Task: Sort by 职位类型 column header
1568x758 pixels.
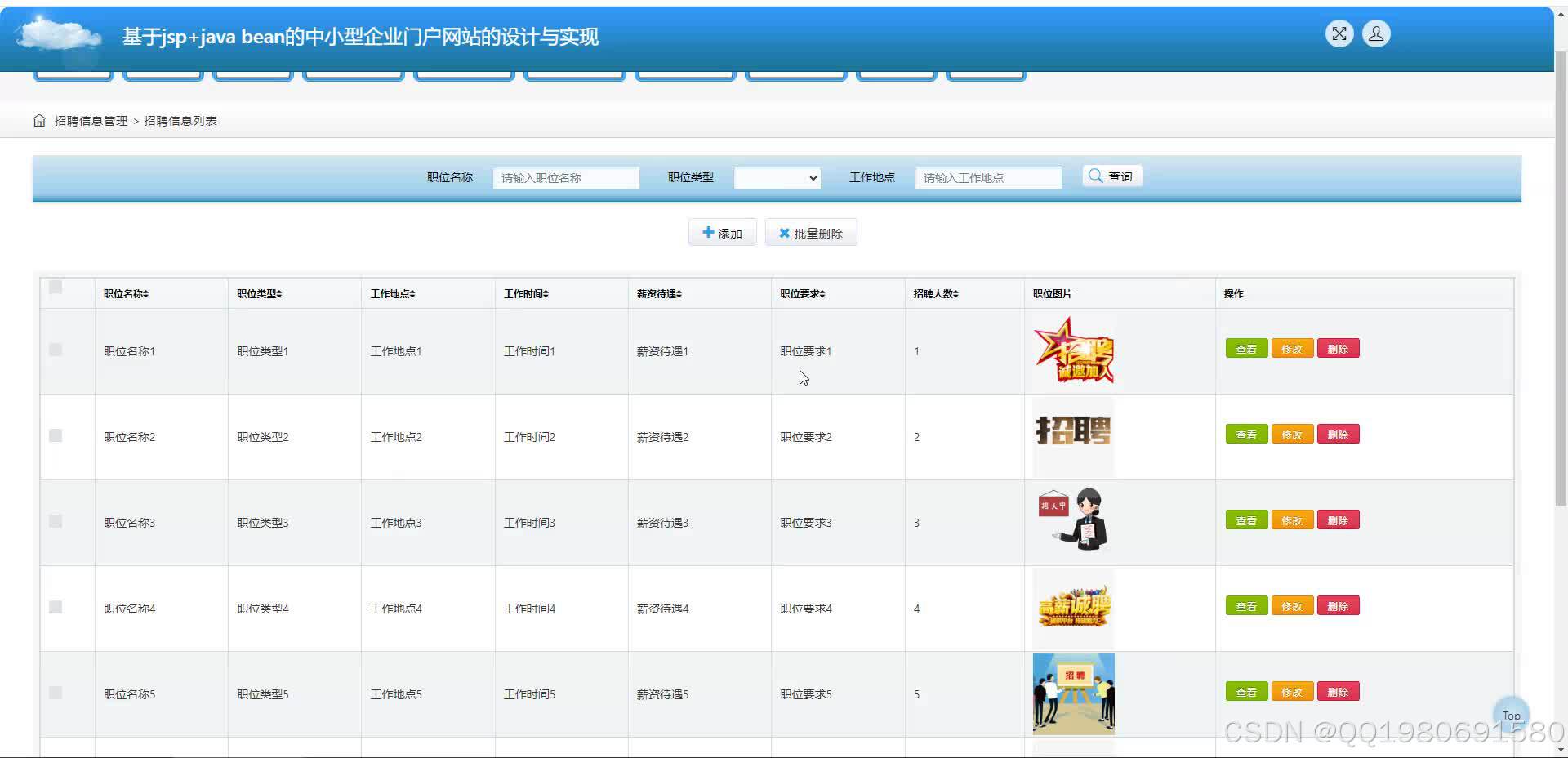Action: coord(259,294)
